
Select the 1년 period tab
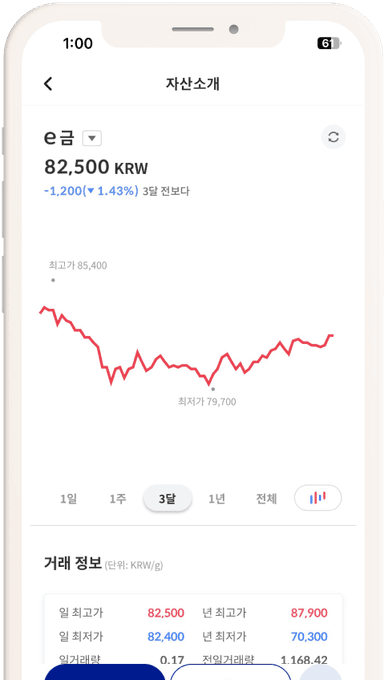click(217, 499)
